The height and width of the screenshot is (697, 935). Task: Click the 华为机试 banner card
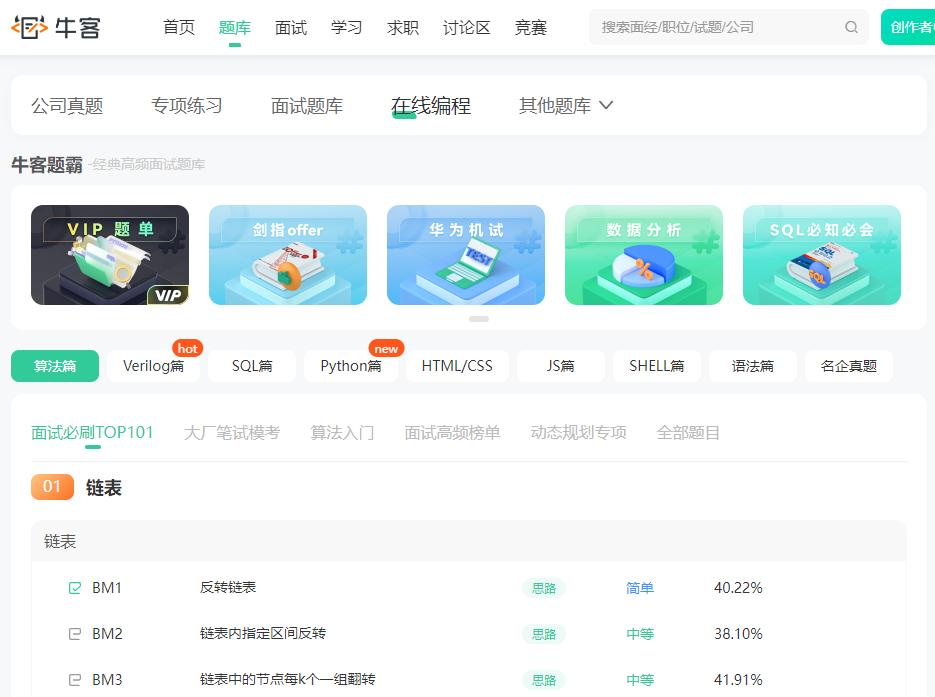[x=465, y=255]
